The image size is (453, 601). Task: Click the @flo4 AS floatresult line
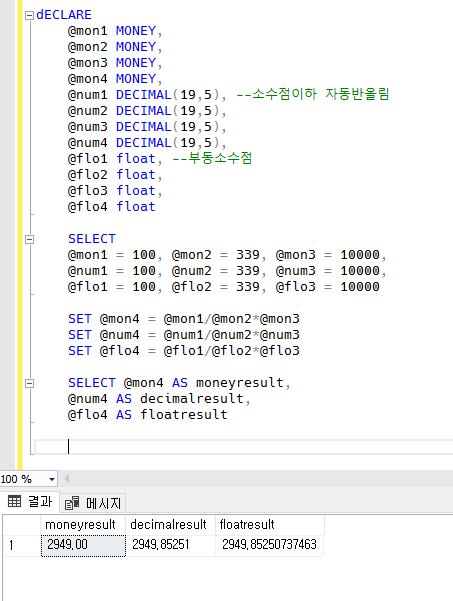(148, 415)
